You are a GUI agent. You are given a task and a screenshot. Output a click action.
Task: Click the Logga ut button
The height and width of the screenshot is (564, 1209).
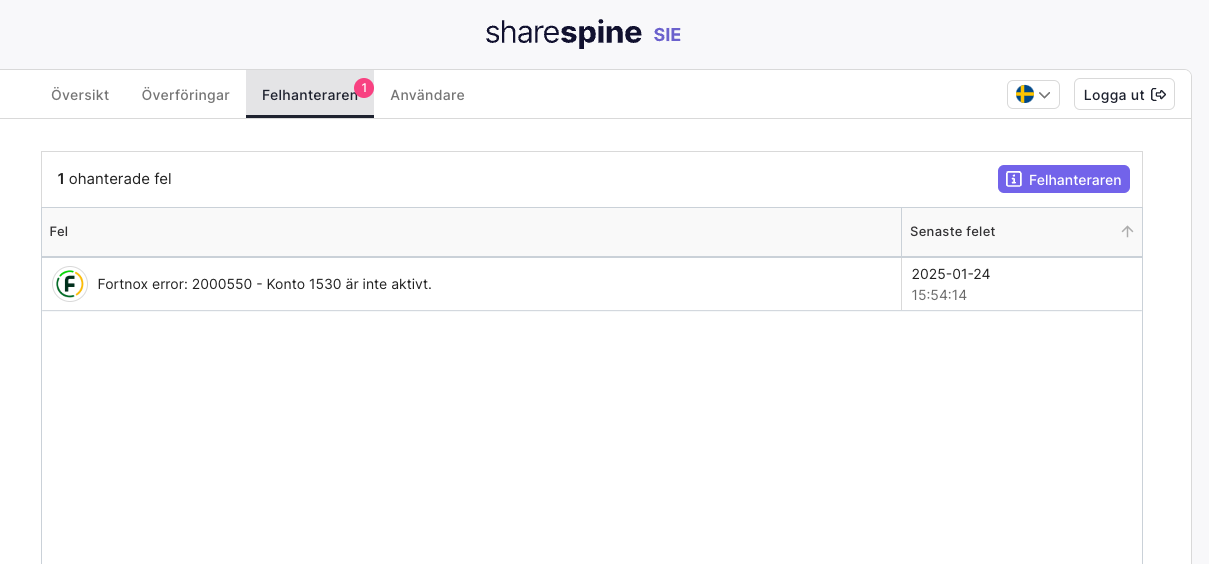(1124, 95)
